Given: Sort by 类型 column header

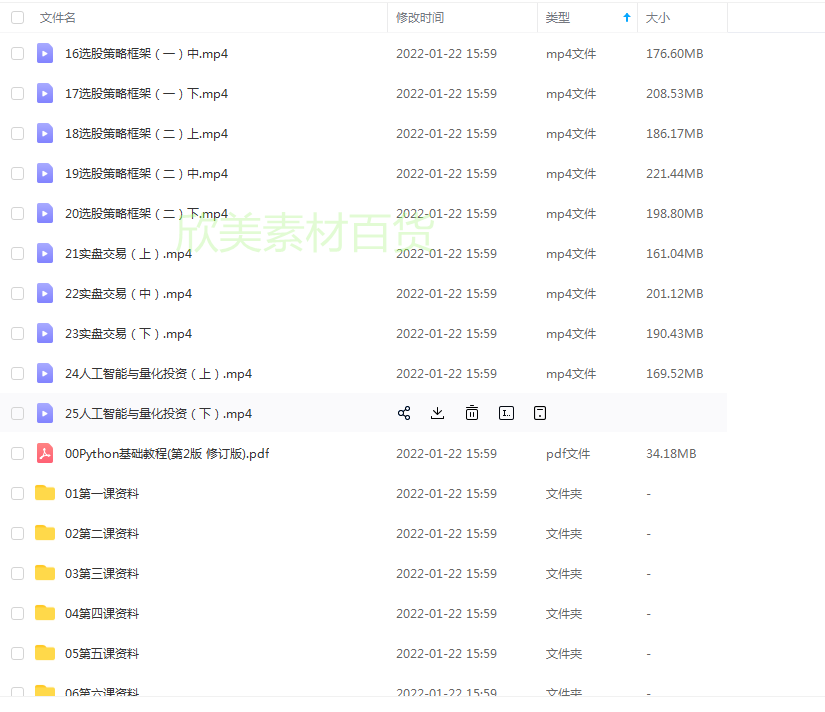Looking at the screenshot, I should (558, 17).
